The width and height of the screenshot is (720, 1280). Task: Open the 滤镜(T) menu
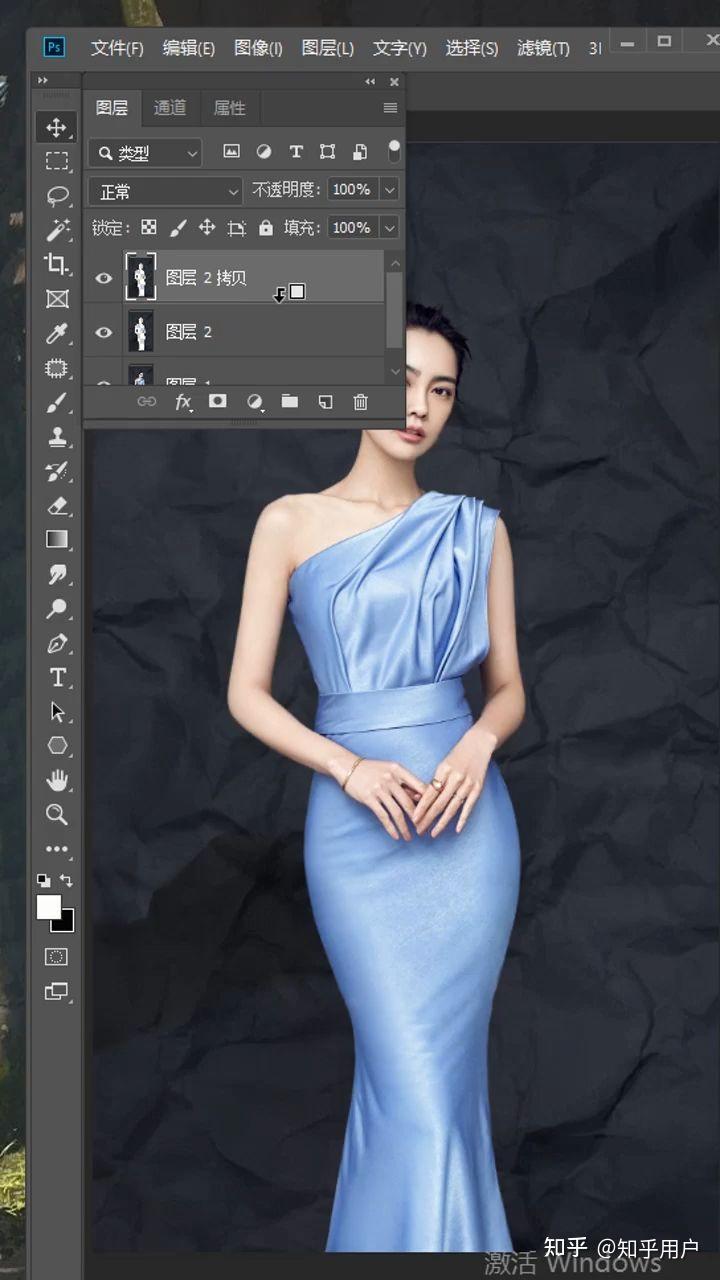click(543, 48)
